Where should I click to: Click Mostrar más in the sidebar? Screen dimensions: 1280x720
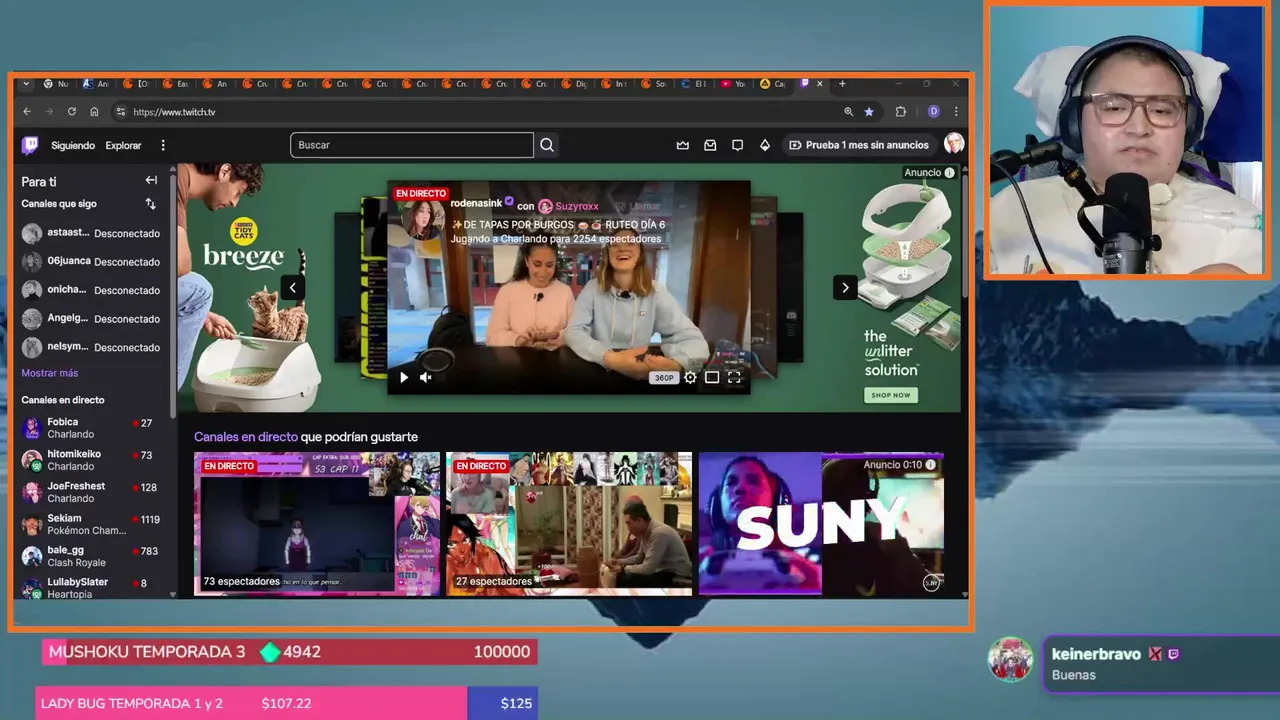tap(50, 373)
